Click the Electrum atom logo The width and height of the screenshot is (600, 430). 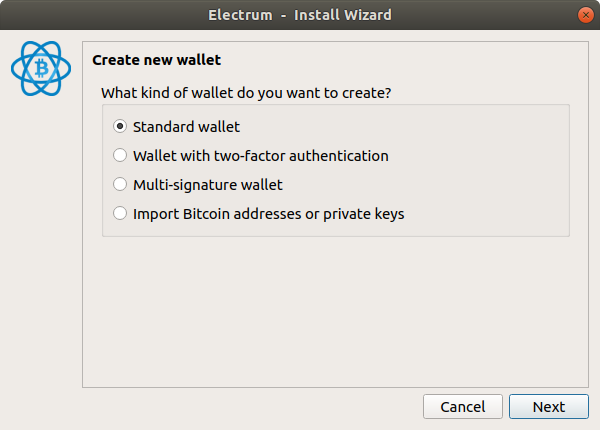click(x=41, y=68)
